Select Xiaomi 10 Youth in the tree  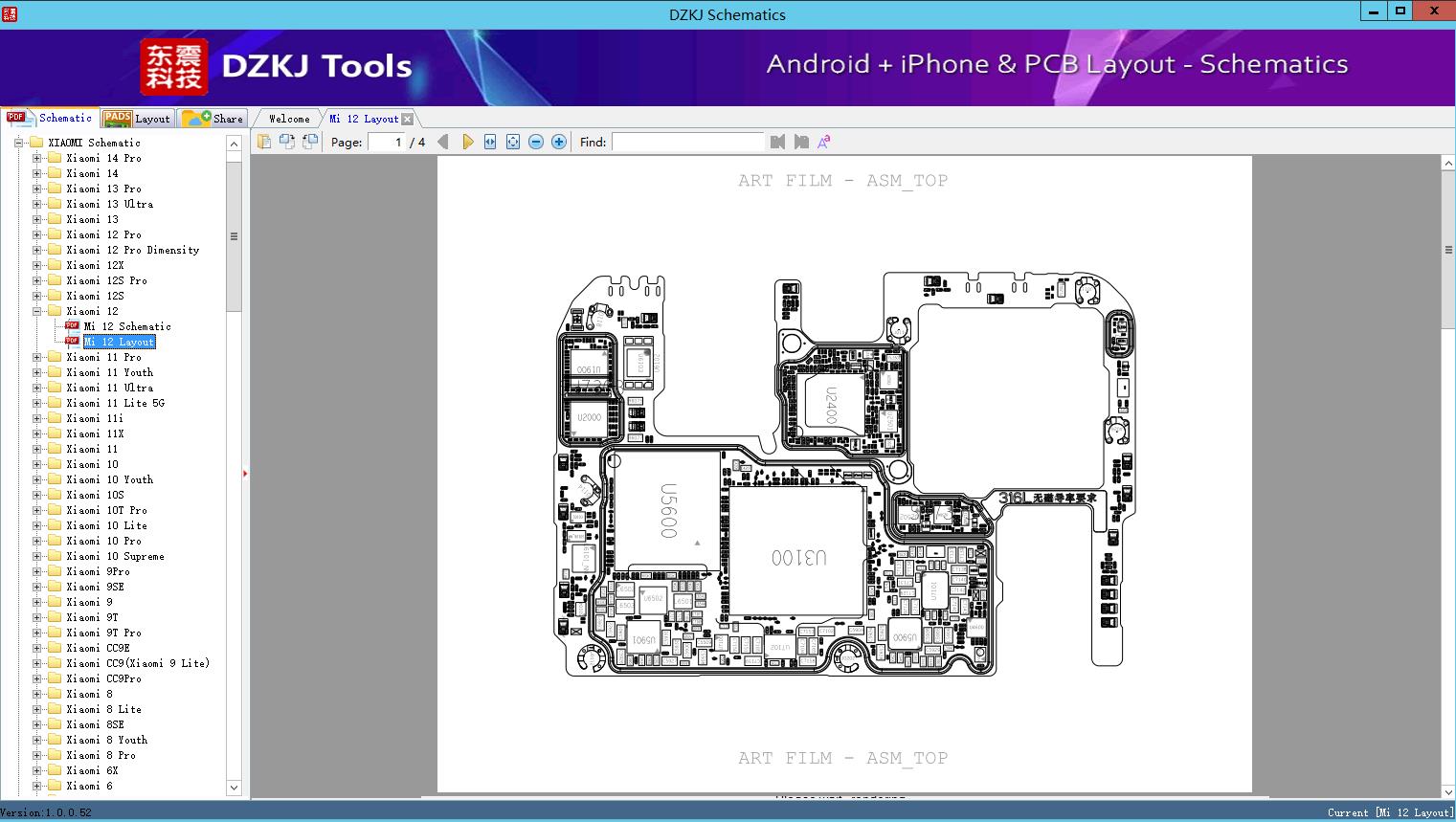click(109, 479)
